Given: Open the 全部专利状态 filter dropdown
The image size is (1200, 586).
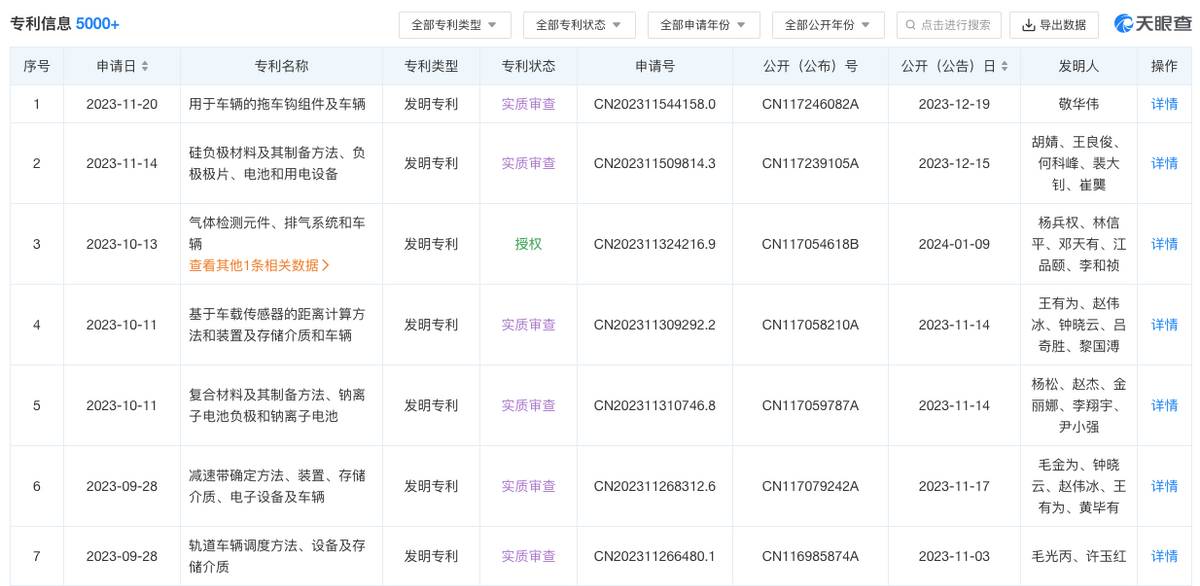Looking at the screenshot, I should coord(579,25).
